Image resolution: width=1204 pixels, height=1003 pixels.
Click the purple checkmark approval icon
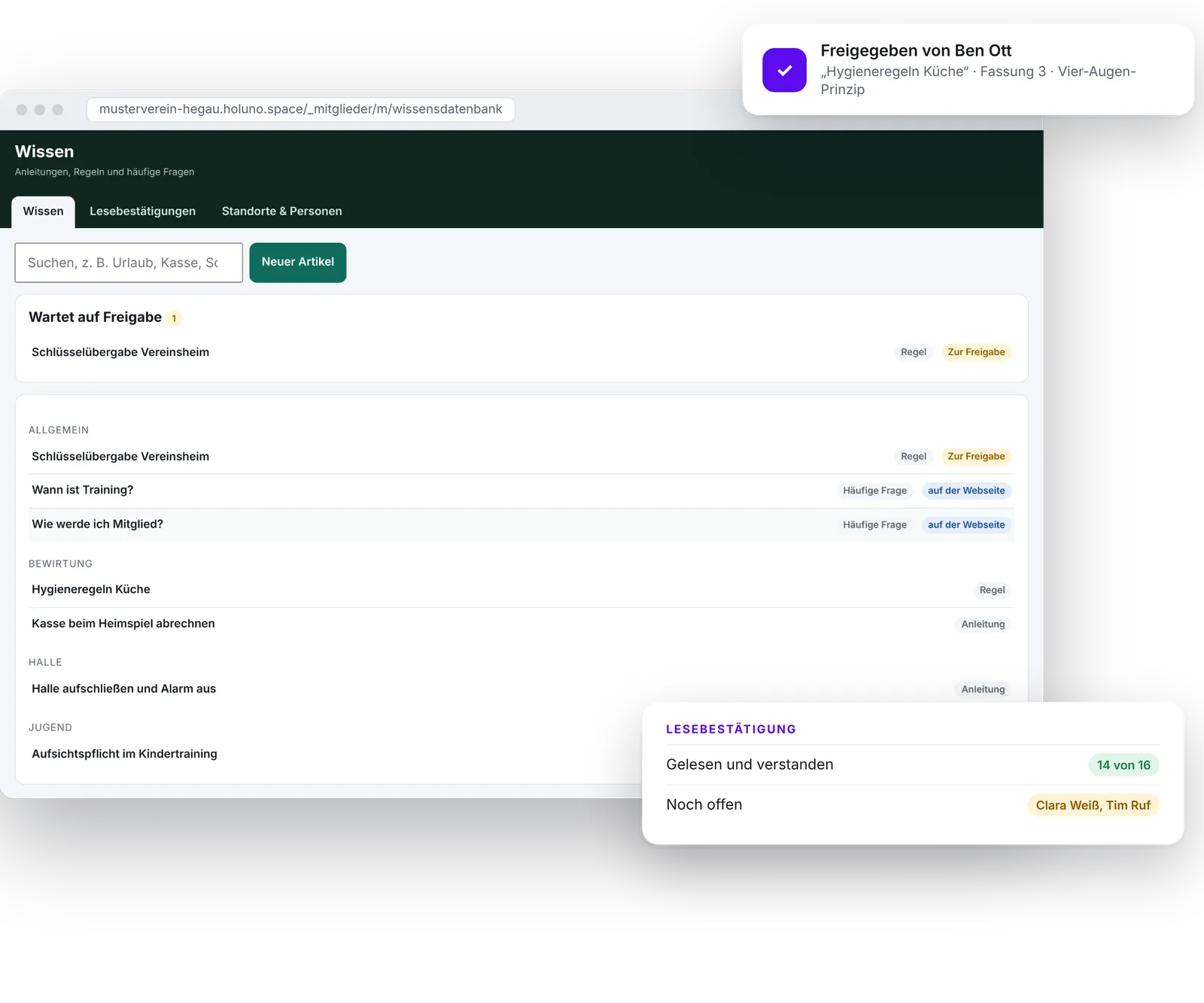(784, 70)
